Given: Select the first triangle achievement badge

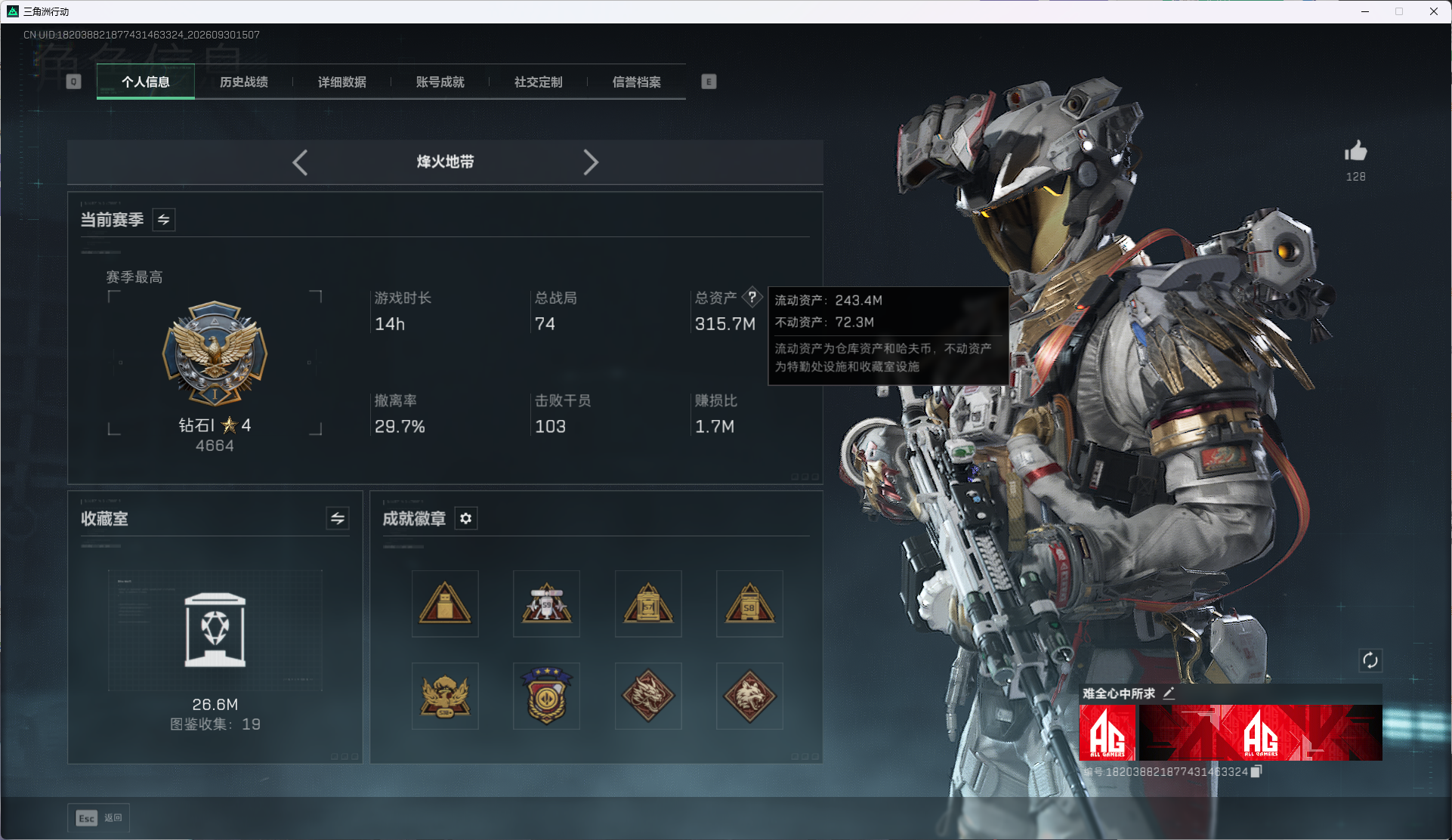Looking at the screenshot, I should pyautogui.click(x=445, y=604).
